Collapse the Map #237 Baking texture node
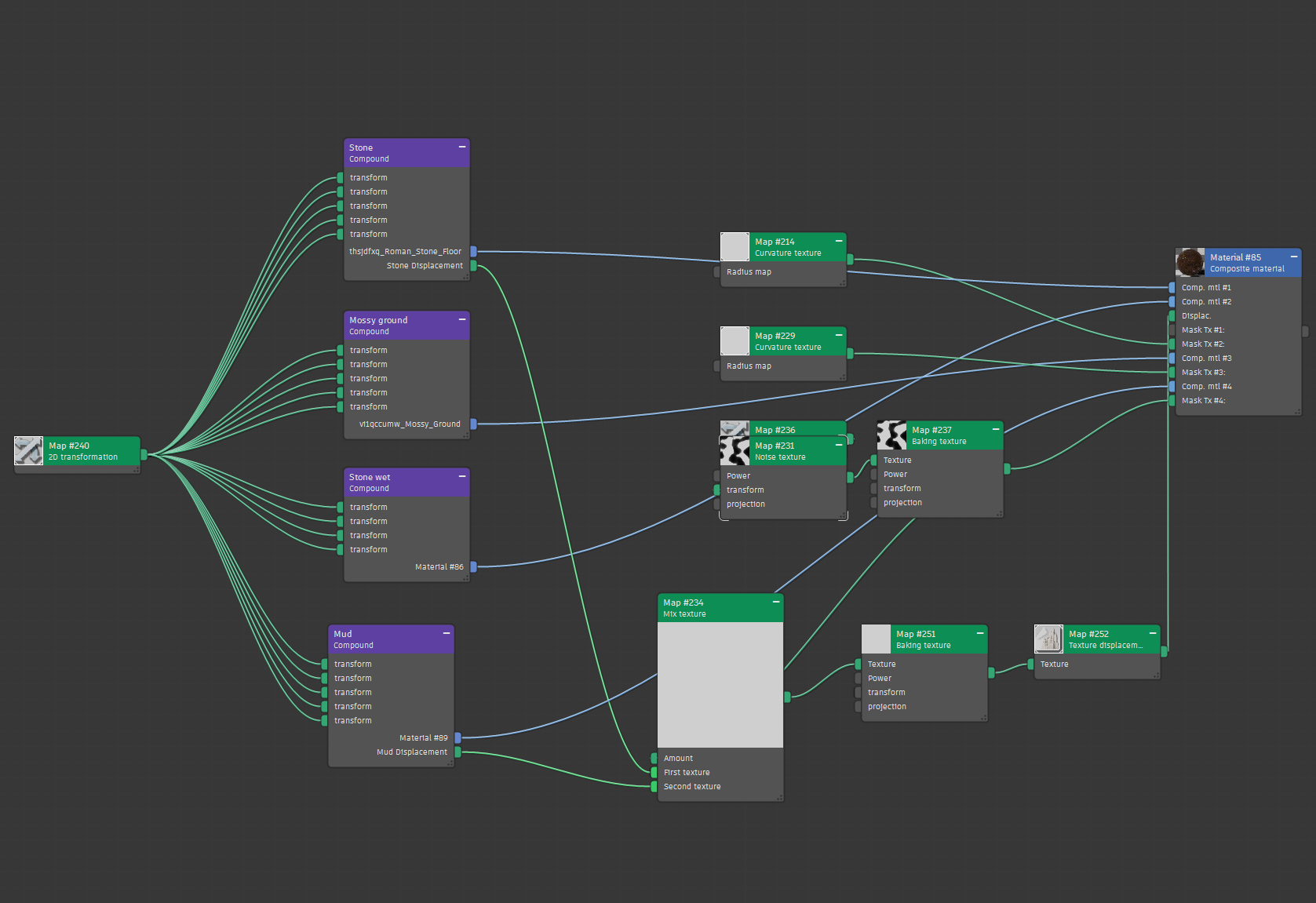Screen dimensions: 1316x903 (996, 430)
